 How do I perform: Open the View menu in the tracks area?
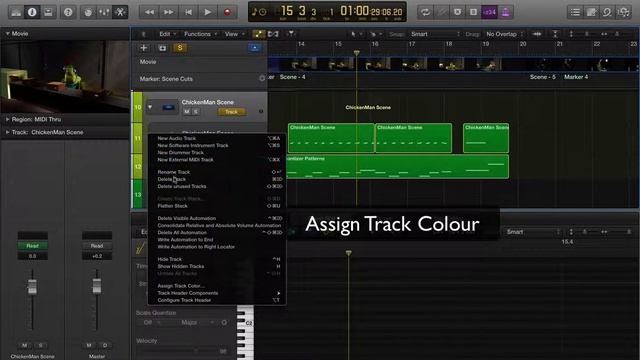click(234, 34)
